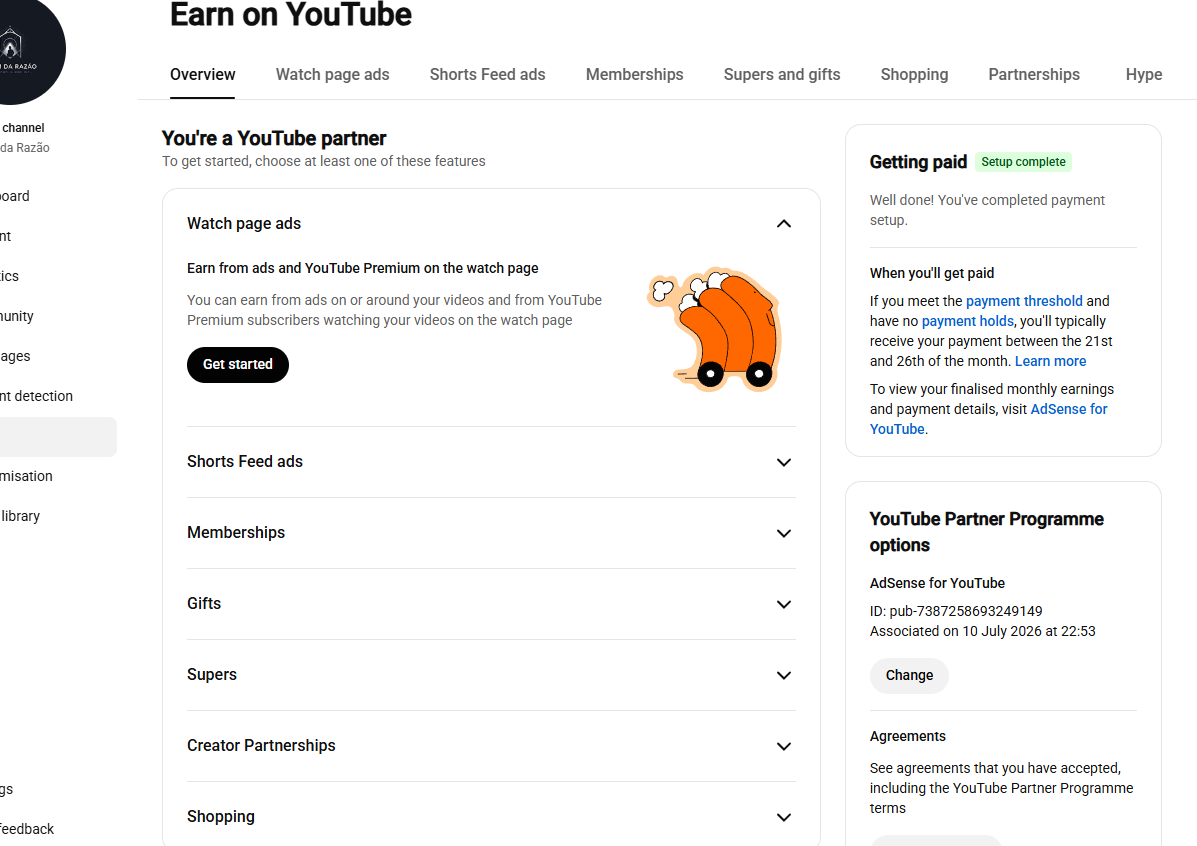Open the Shorts Feed ads tab
Image resolution: width=1197 pixels, height=846 pixels.
click(487, 75)
